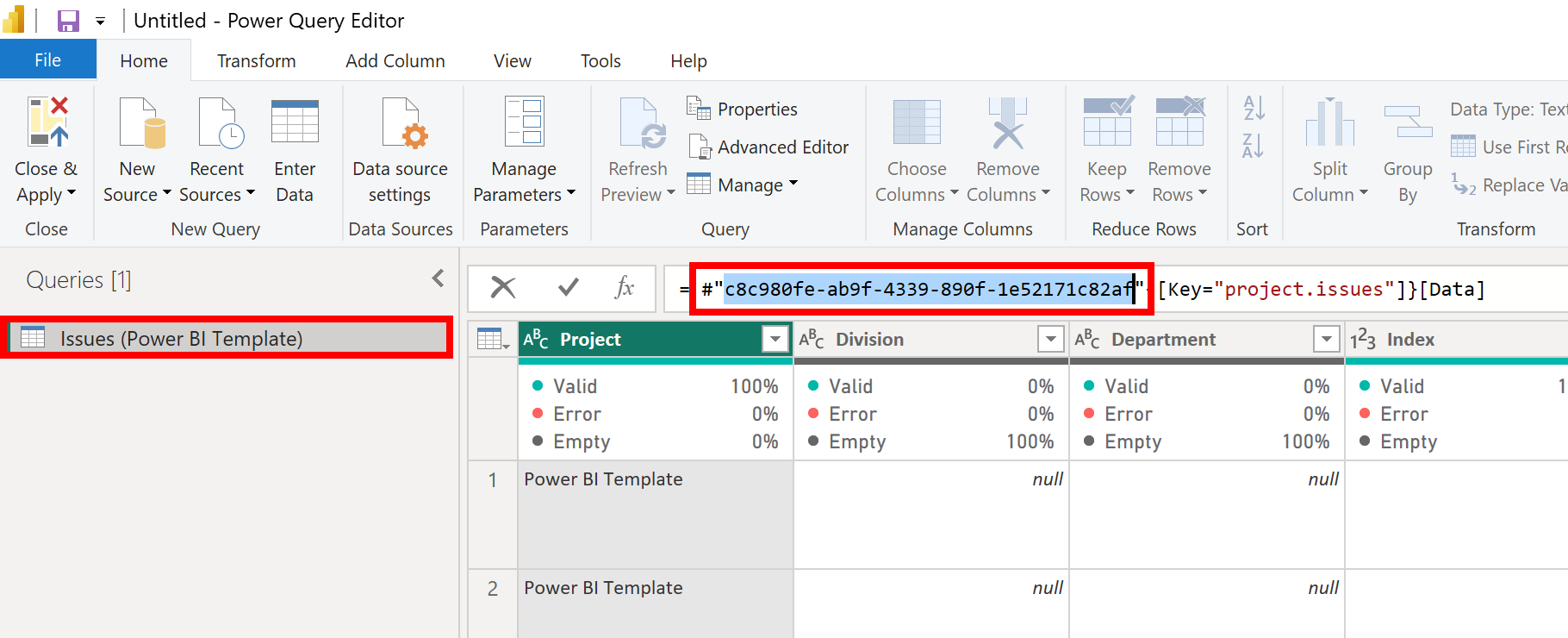This screenshot has width=1568, height=638.
Task: Expand the Manage Parameters dropdown arrow
Action: [x=570, y=193]
